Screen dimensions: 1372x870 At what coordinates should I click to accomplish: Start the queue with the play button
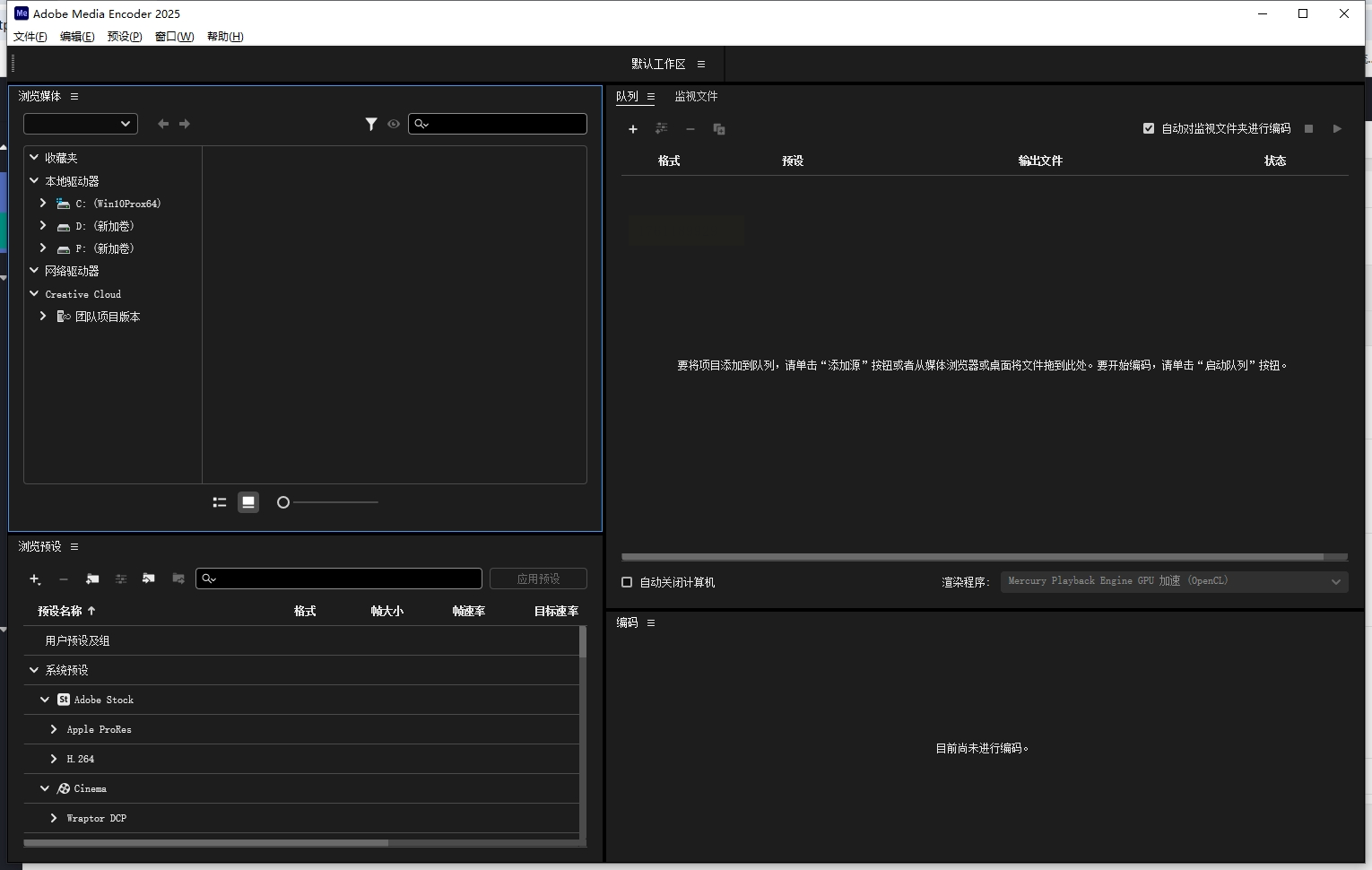(x=1337, y=129)
